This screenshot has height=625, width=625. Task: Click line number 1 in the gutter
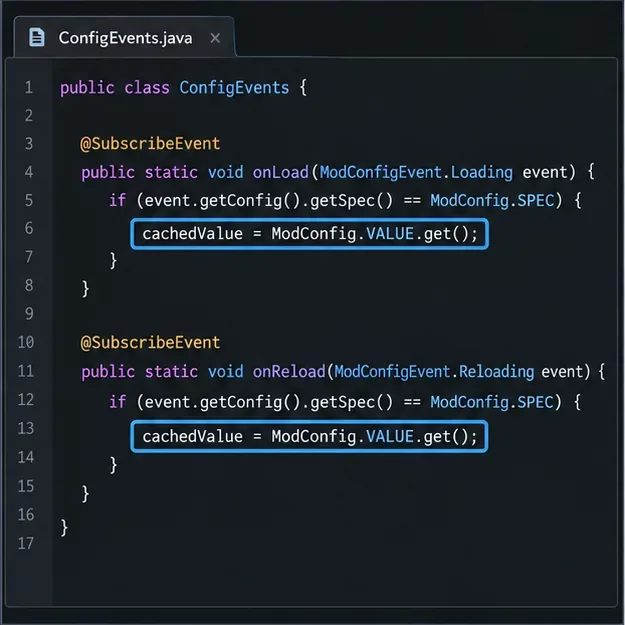[x=29, y=87]
